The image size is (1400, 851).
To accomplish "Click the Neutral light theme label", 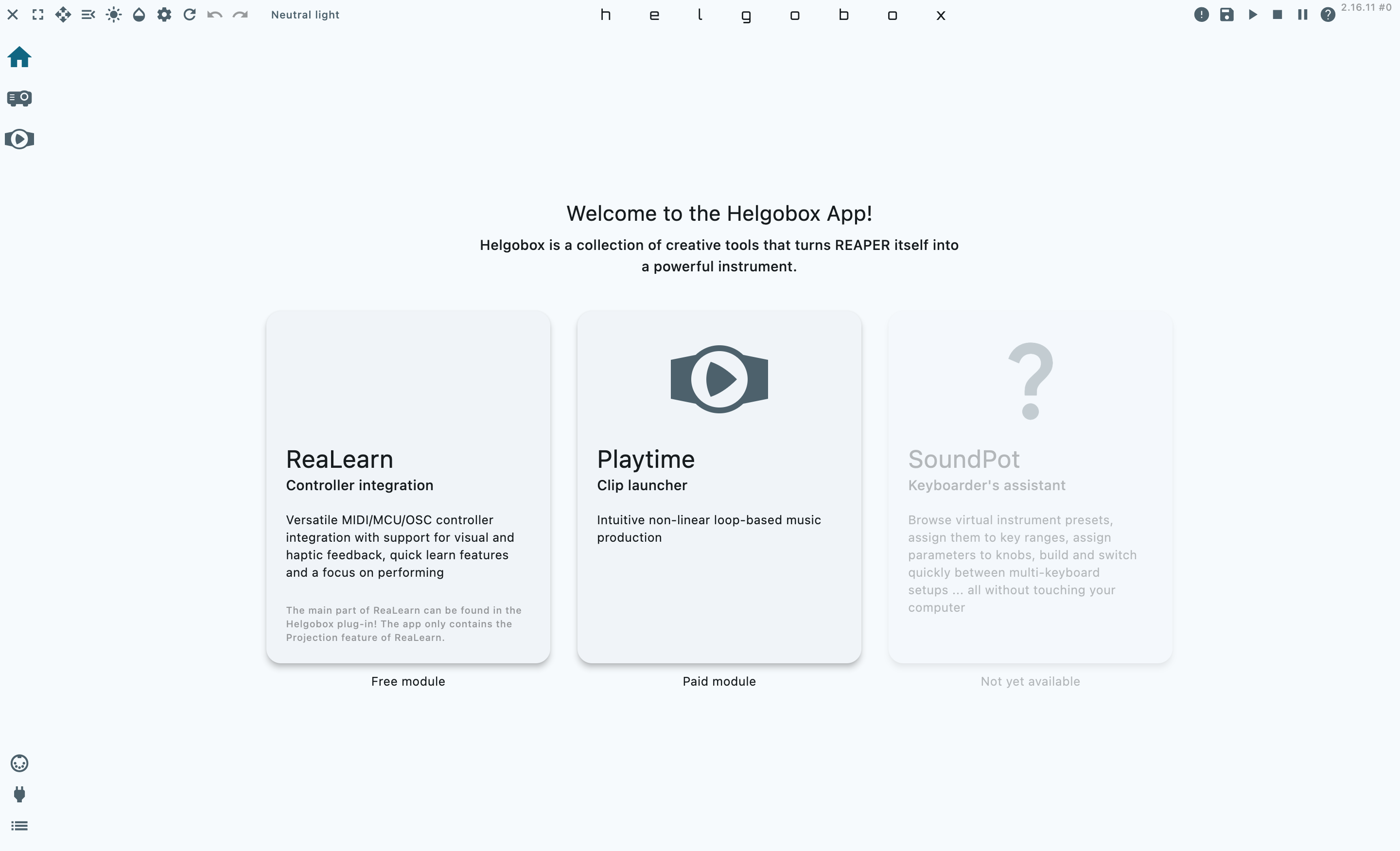I will (x=305, y=15).
